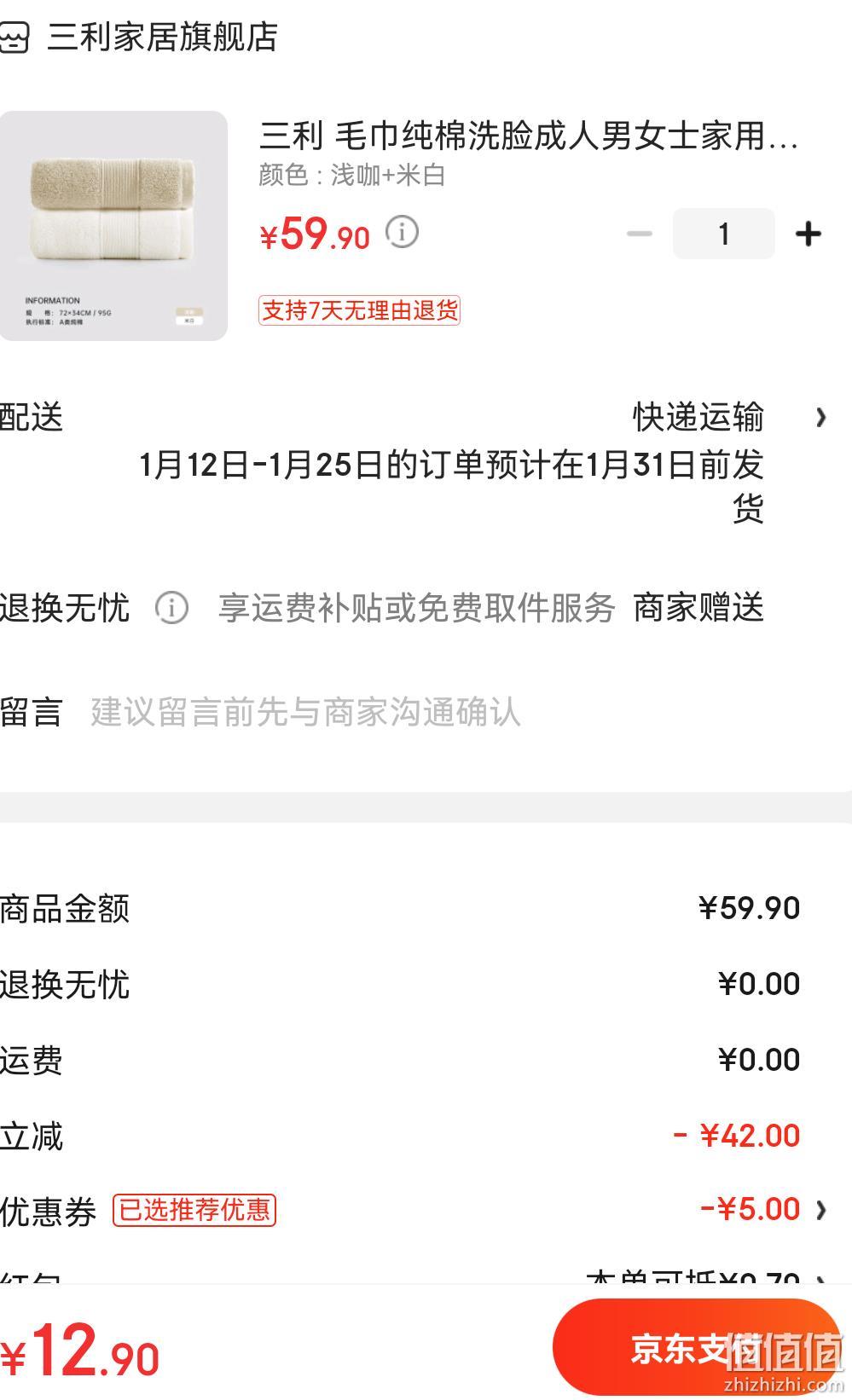Open the 三利 毛巾纯棉洗脸 product title

pyautogui.click(x=529, y=136)
